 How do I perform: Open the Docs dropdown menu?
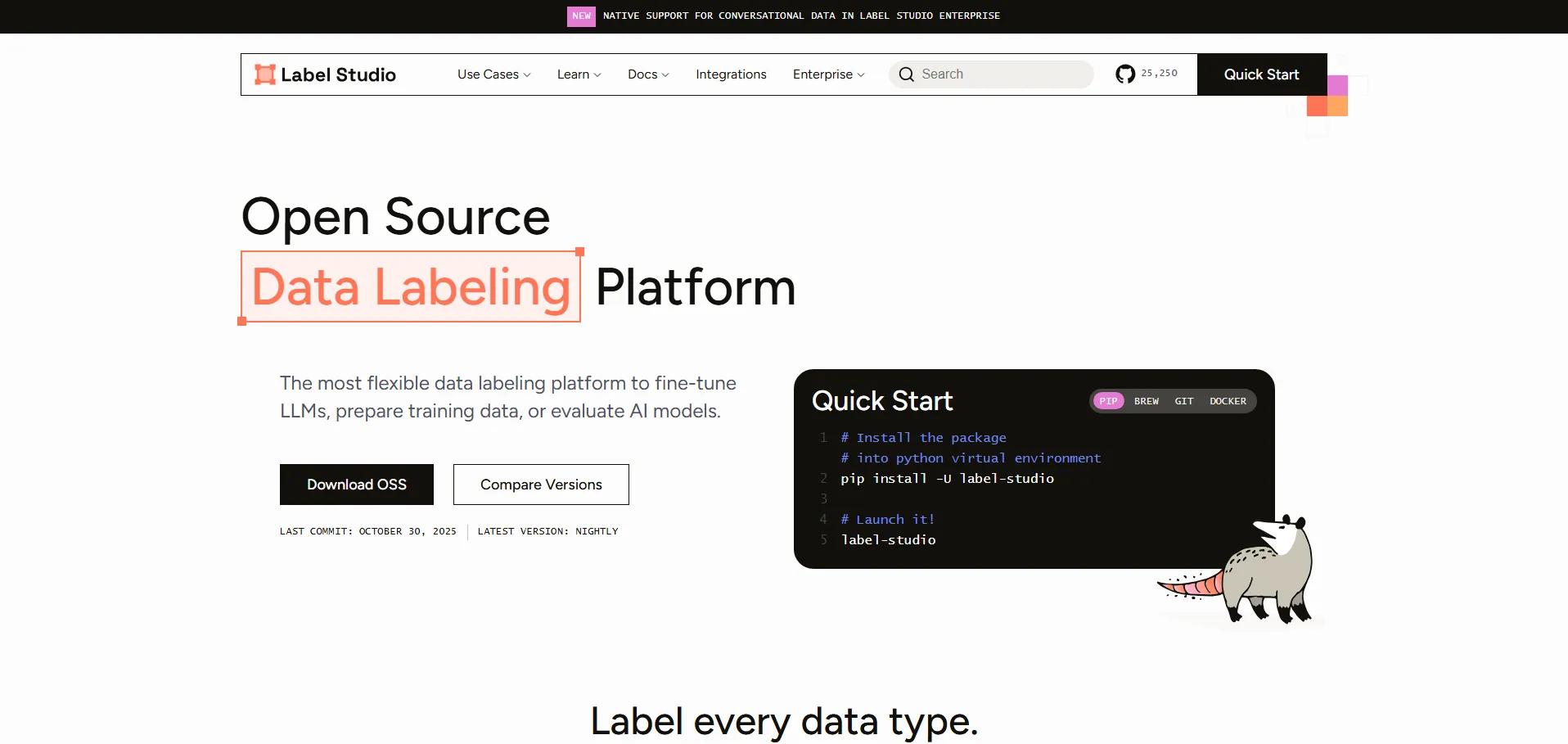click(x=647, y=74)
